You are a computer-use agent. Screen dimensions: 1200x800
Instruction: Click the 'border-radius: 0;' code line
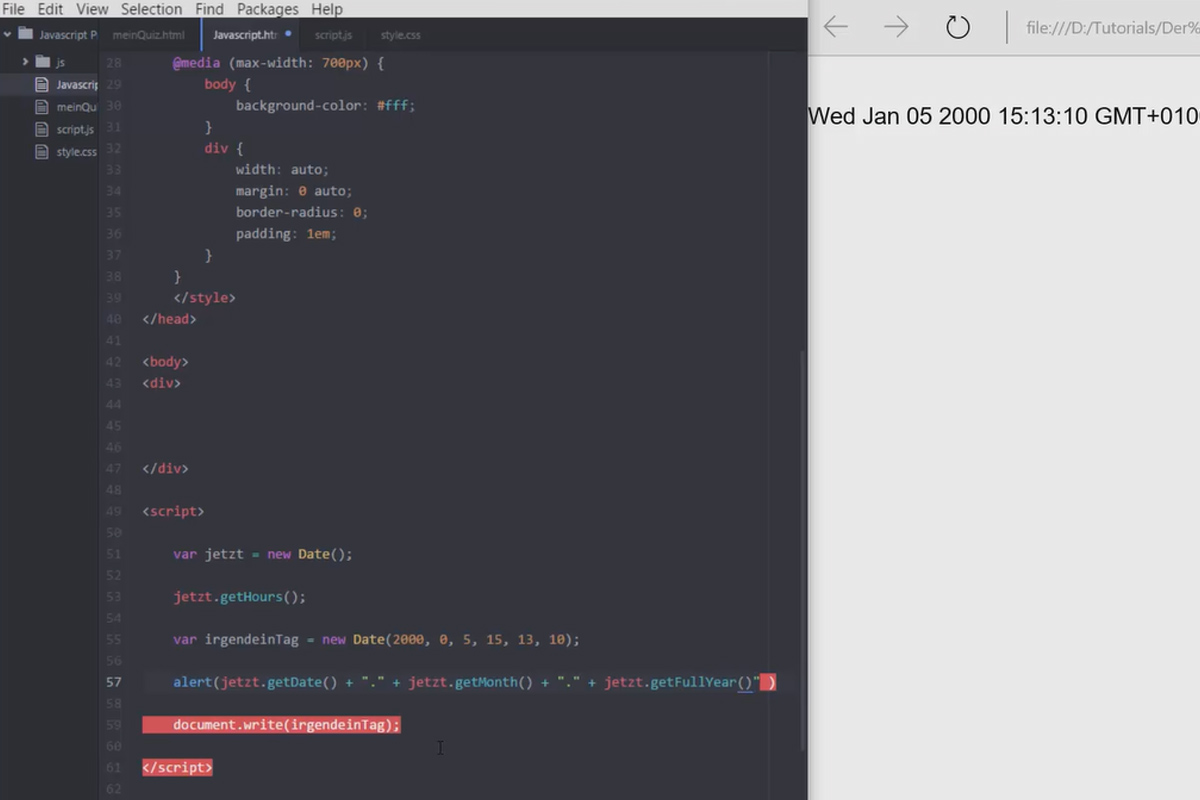[302, 212]
